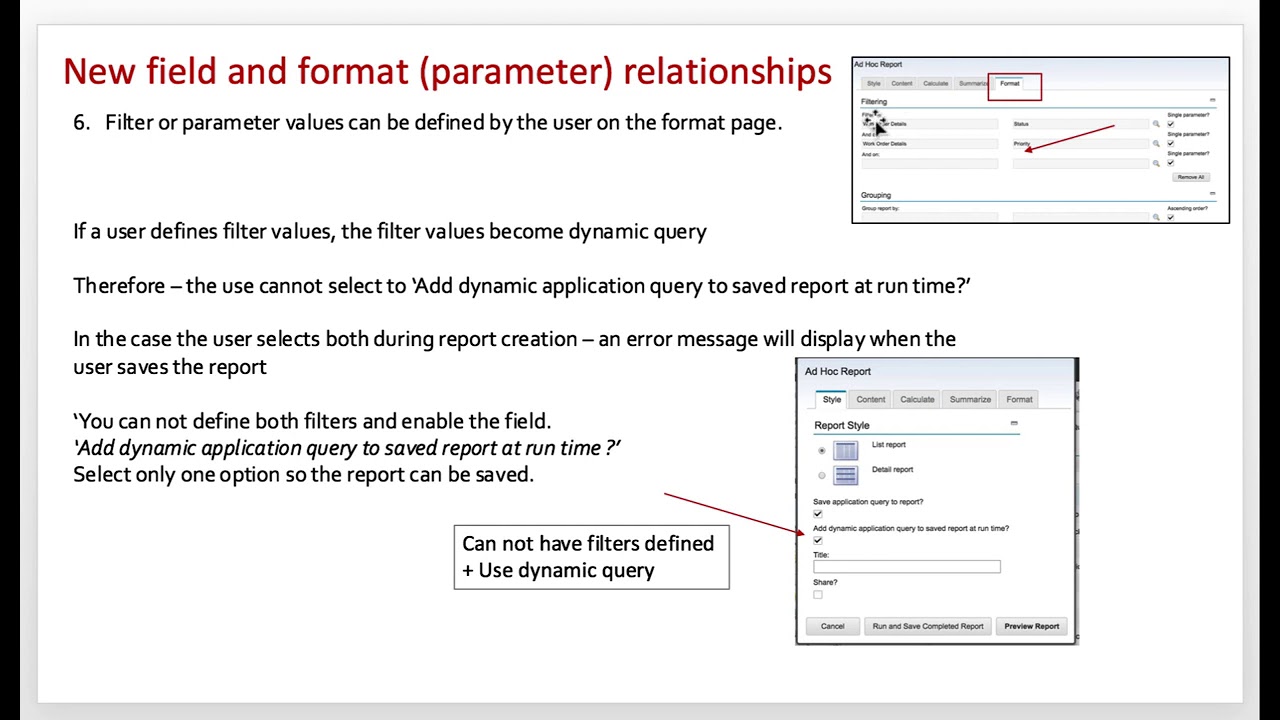
Task: Click the magnifier icon beside the Status field
Action: [x=1156, y=124]
